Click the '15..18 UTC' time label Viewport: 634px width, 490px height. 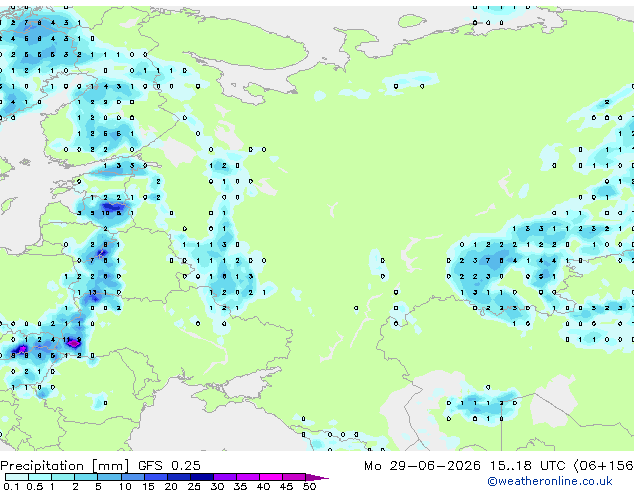[527, 466]
